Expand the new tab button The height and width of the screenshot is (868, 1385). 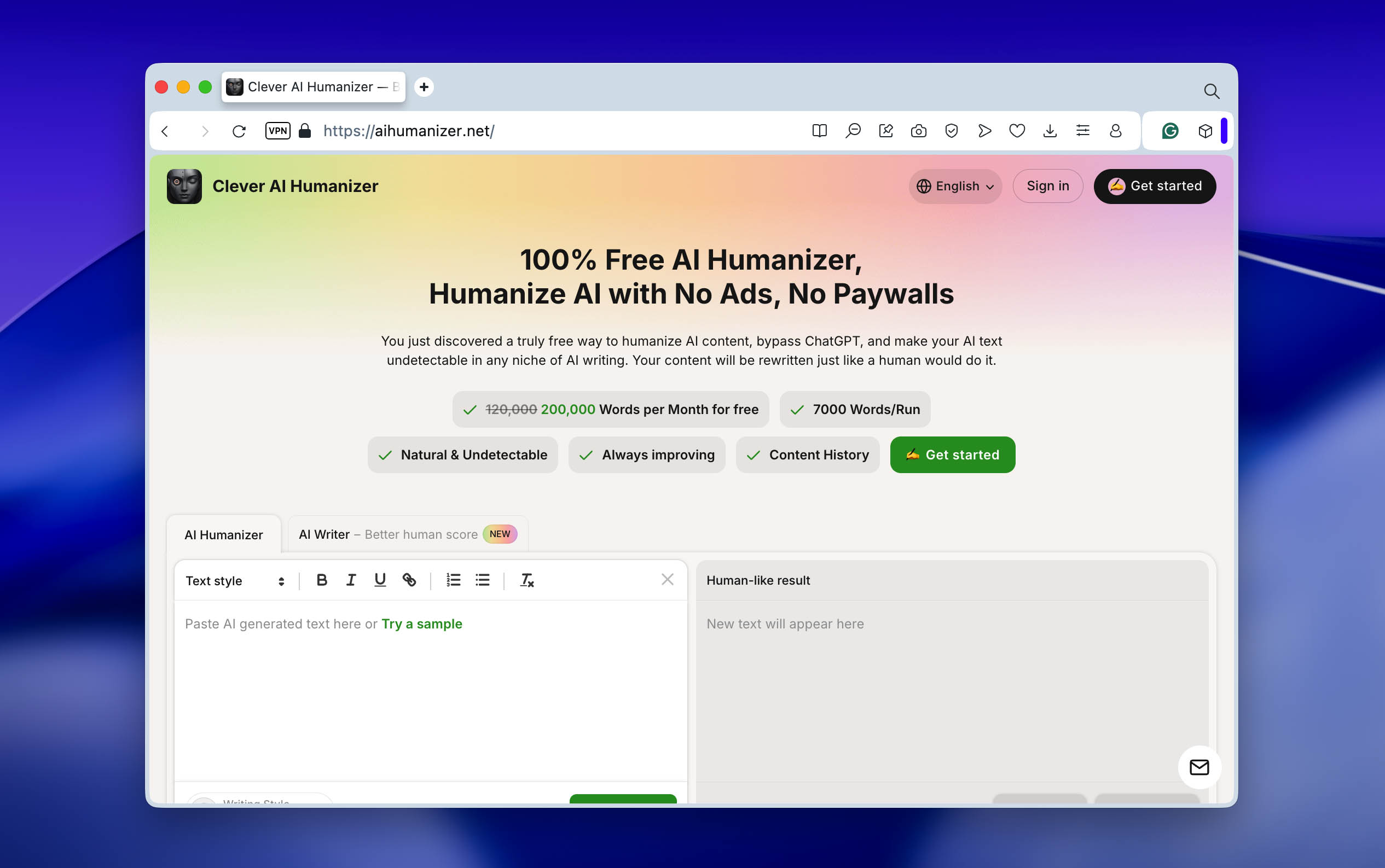424,86
